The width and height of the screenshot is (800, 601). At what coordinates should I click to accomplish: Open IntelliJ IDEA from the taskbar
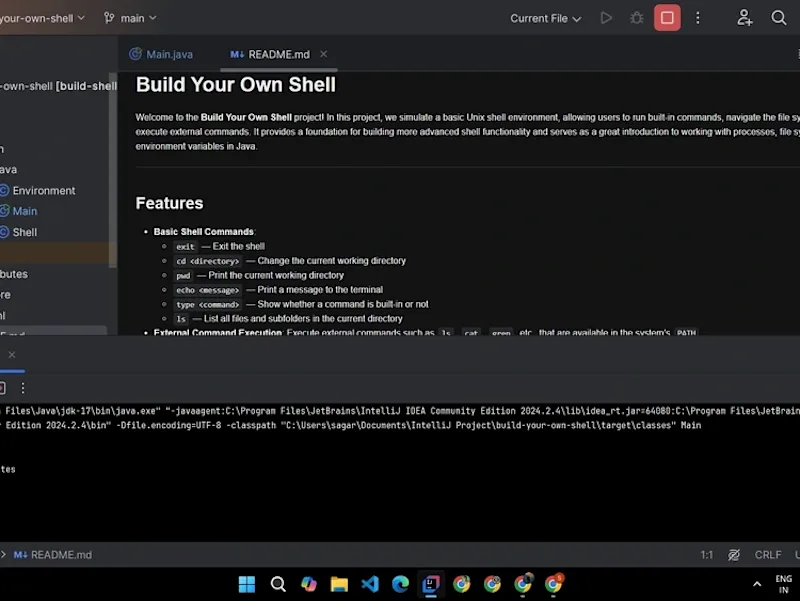431,584
